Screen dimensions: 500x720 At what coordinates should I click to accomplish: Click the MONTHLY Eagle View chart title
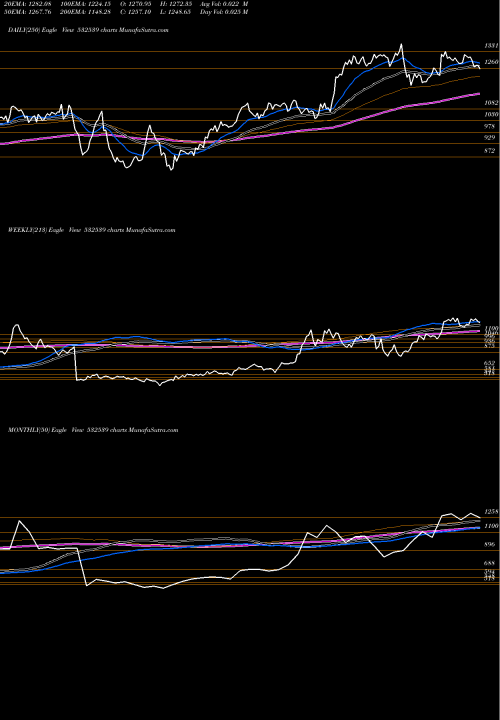93,430
